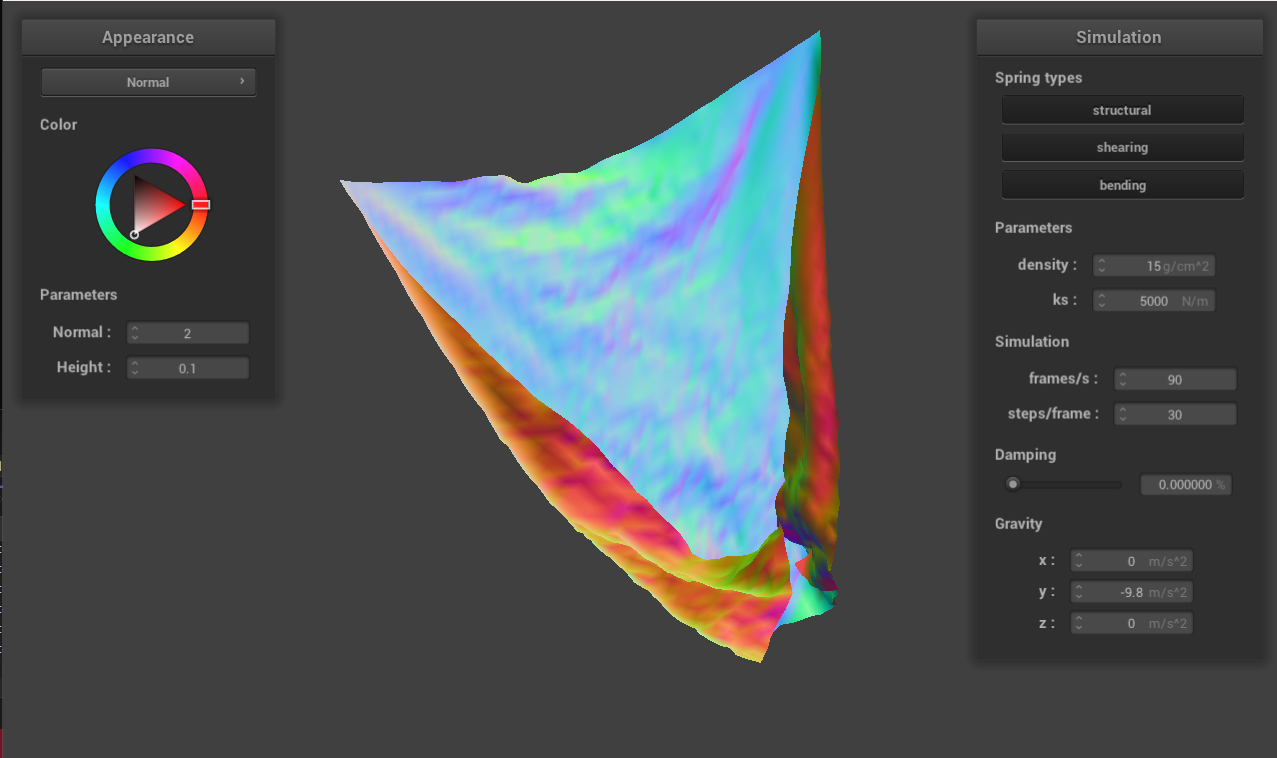Click the gravity x stepper arrows

[1079, 562]
